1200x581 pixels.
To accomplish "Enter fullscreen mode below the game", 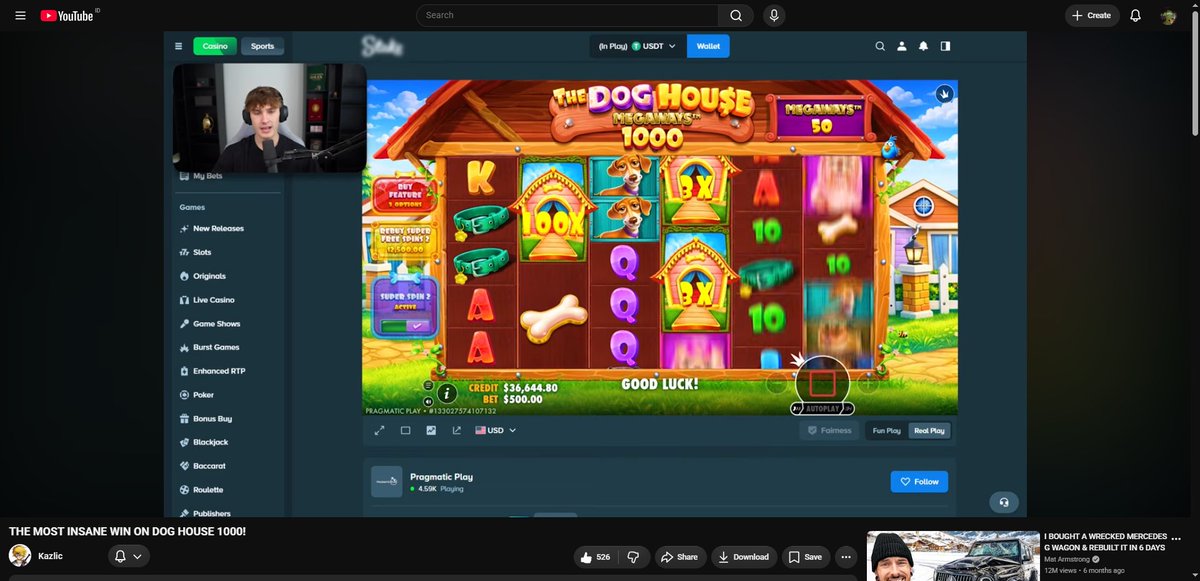I will pyautogui.click(x=379, y=430).
